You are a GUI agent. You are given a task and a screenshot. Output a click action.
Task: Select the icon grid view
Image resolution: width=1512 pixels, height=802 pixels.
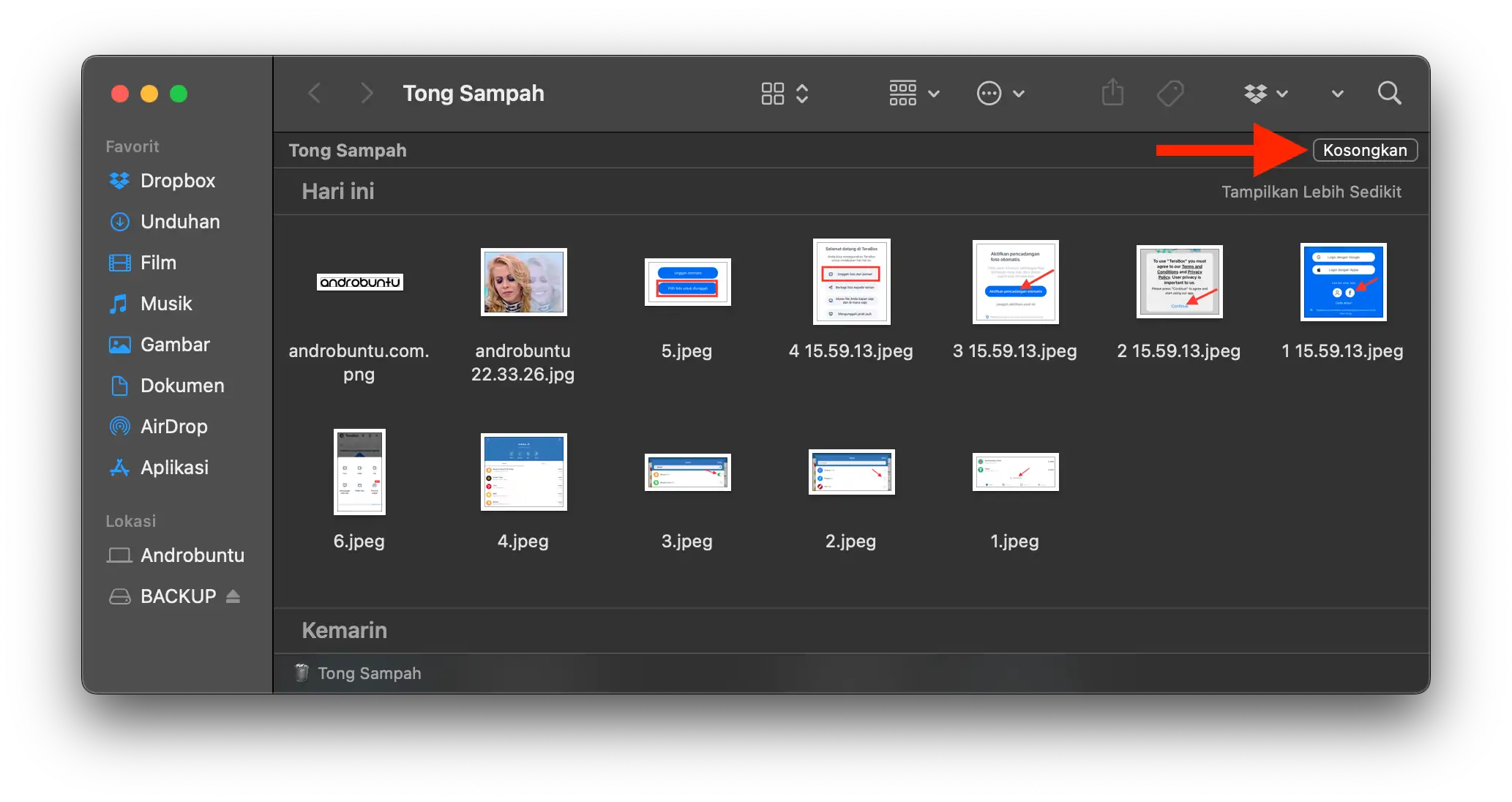(x=773, y=93)
